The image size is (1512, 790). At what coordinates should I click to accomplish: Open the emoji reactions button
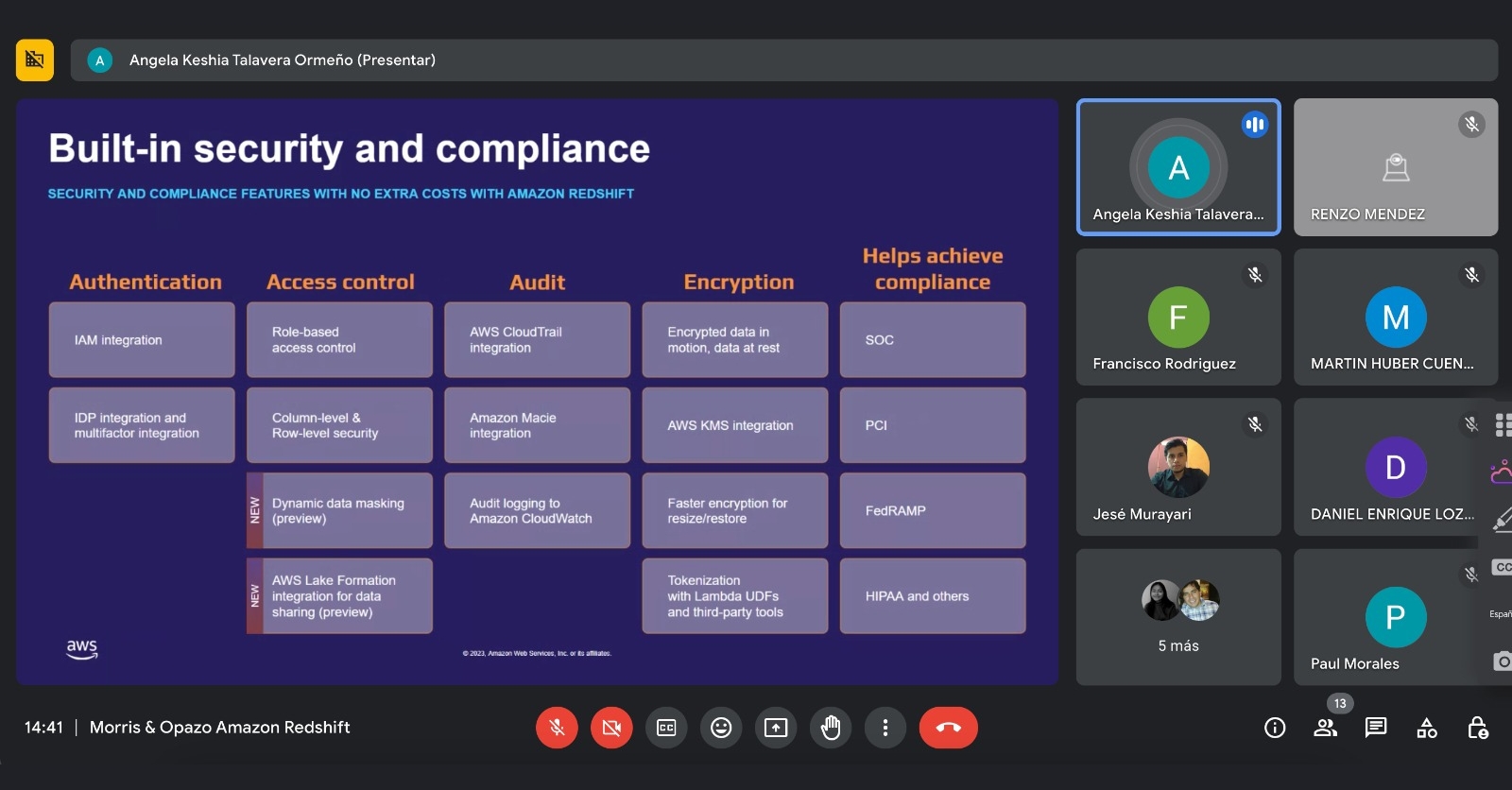(721, 728)
